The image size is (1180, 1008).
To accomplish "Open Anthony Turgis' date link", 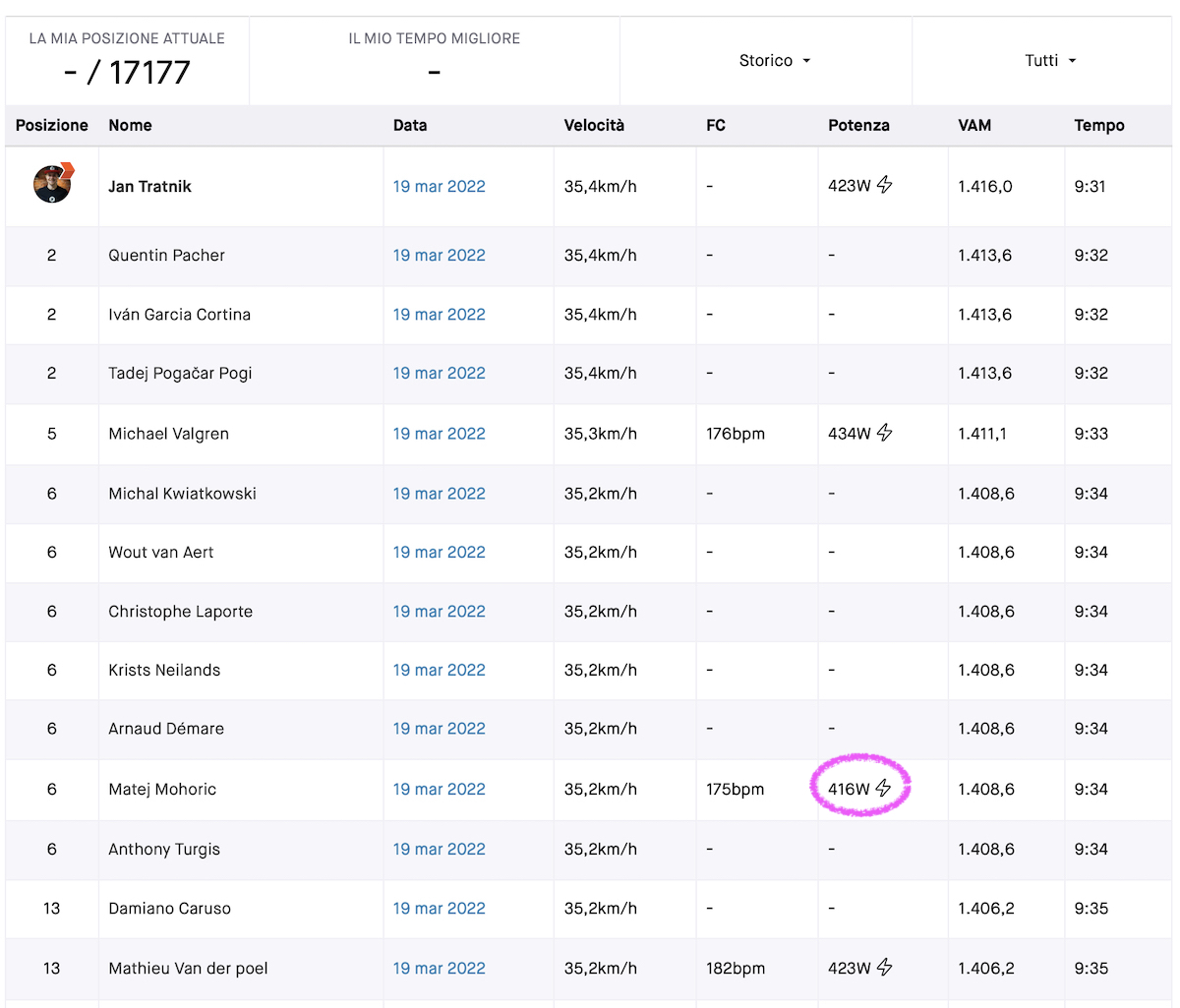I will tap(440, 850).
